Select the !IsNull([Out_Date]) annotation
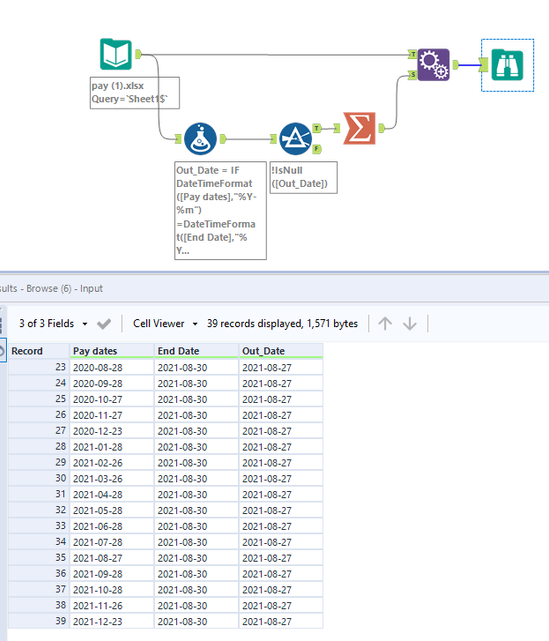549x641 pixels. (x=303, y=177)
